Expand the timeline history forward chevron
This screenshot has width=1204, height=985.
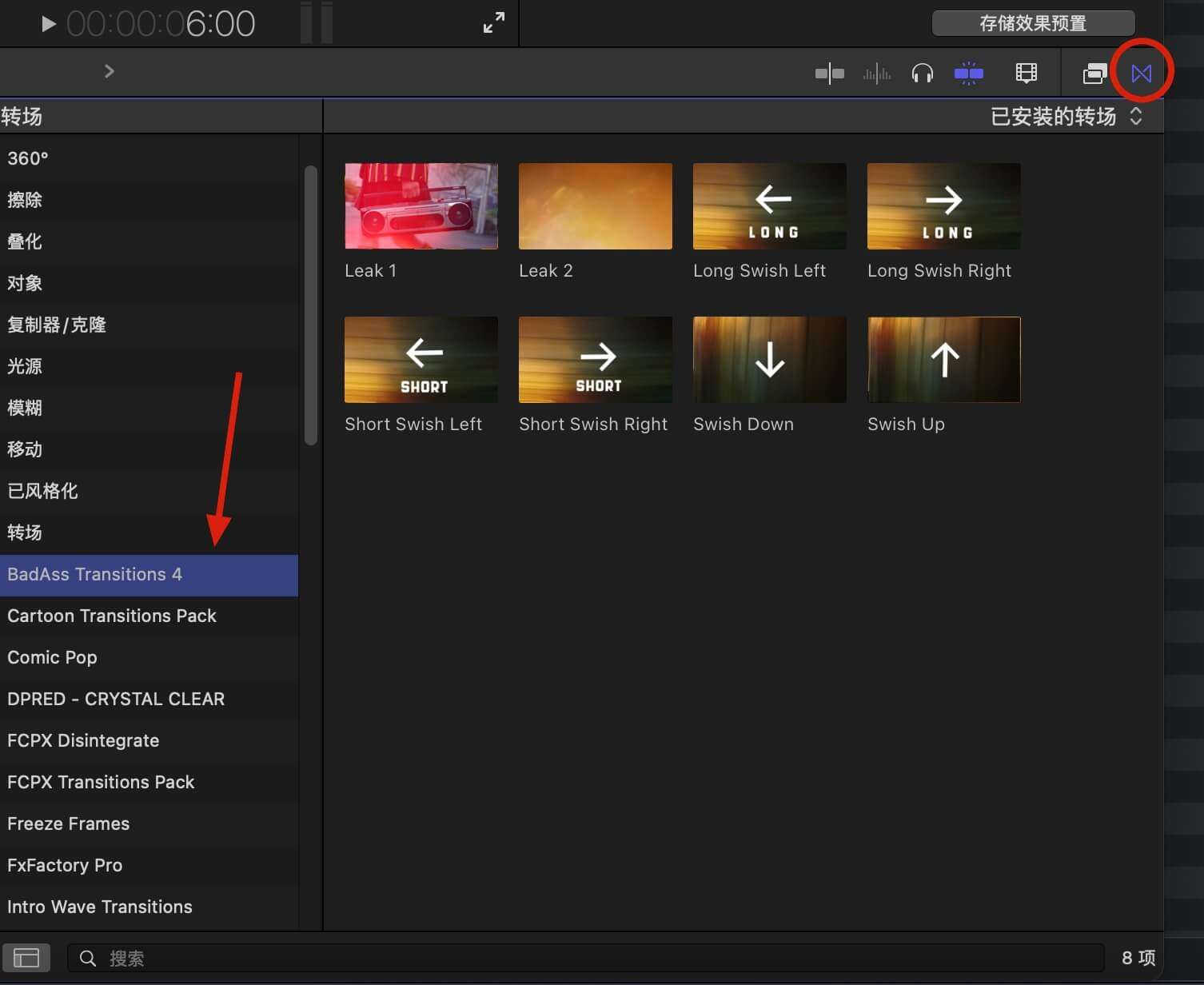pos(110,71)
